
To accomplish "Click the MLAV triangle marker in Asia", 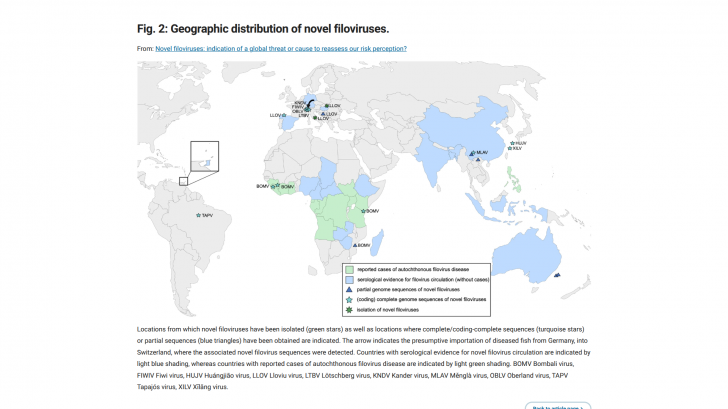I will [x=473, y=152].
